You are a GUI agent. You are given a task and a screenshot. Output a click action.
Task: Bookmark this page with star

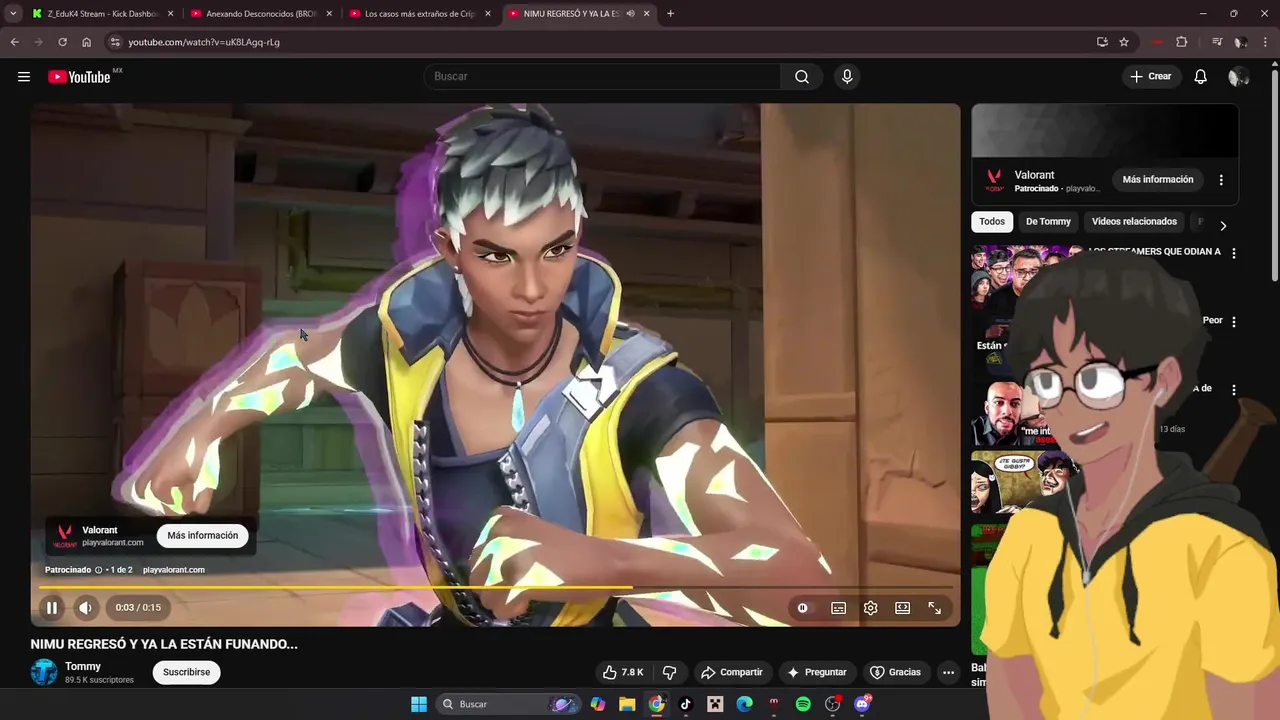click(1124, 42)
